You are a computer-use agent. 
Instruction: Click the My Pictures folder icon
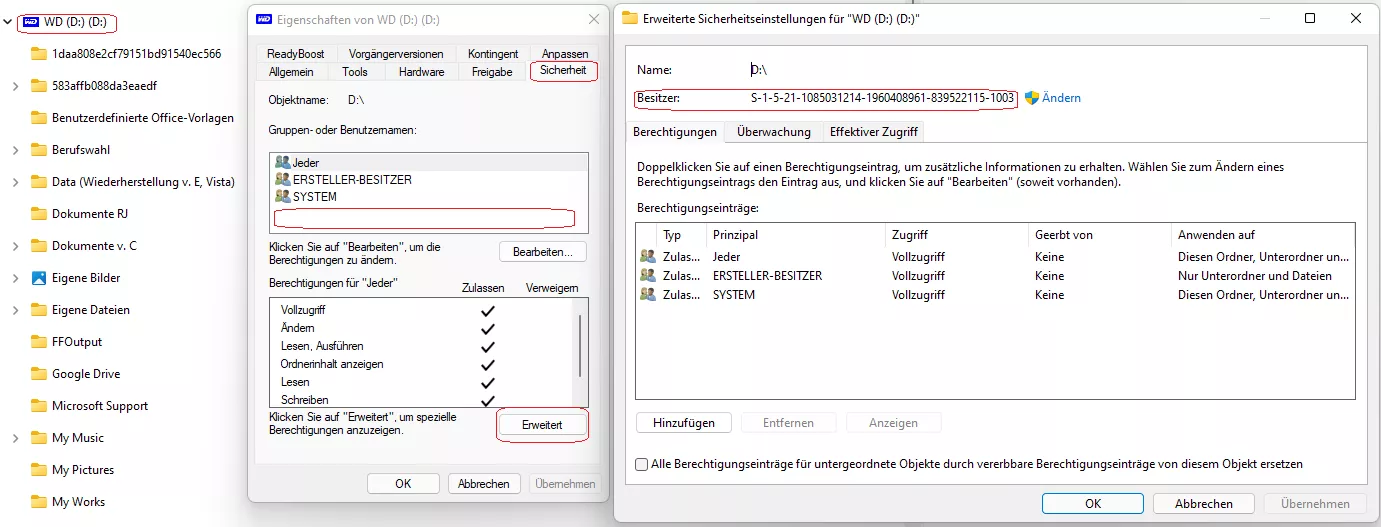[x=39, y=470]
